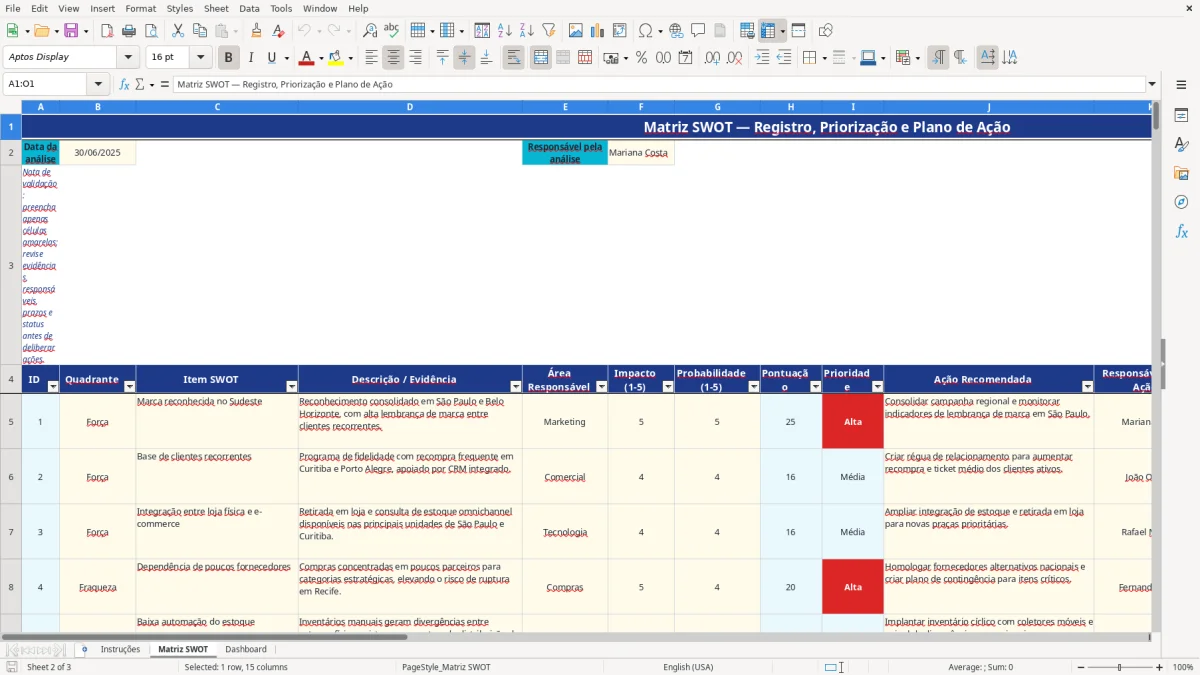
Task: Open the Data menu
Action: click(249, 8)
